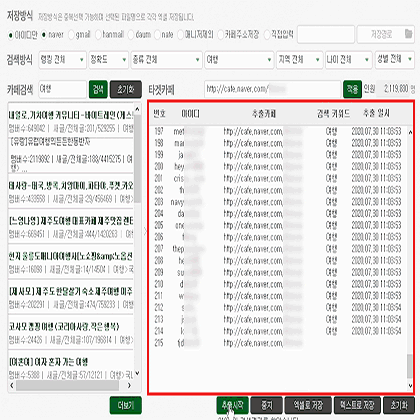Viewport: 420px width, 420px height.
Task: Click cafe URL in row 200
Action: point(263,167)
